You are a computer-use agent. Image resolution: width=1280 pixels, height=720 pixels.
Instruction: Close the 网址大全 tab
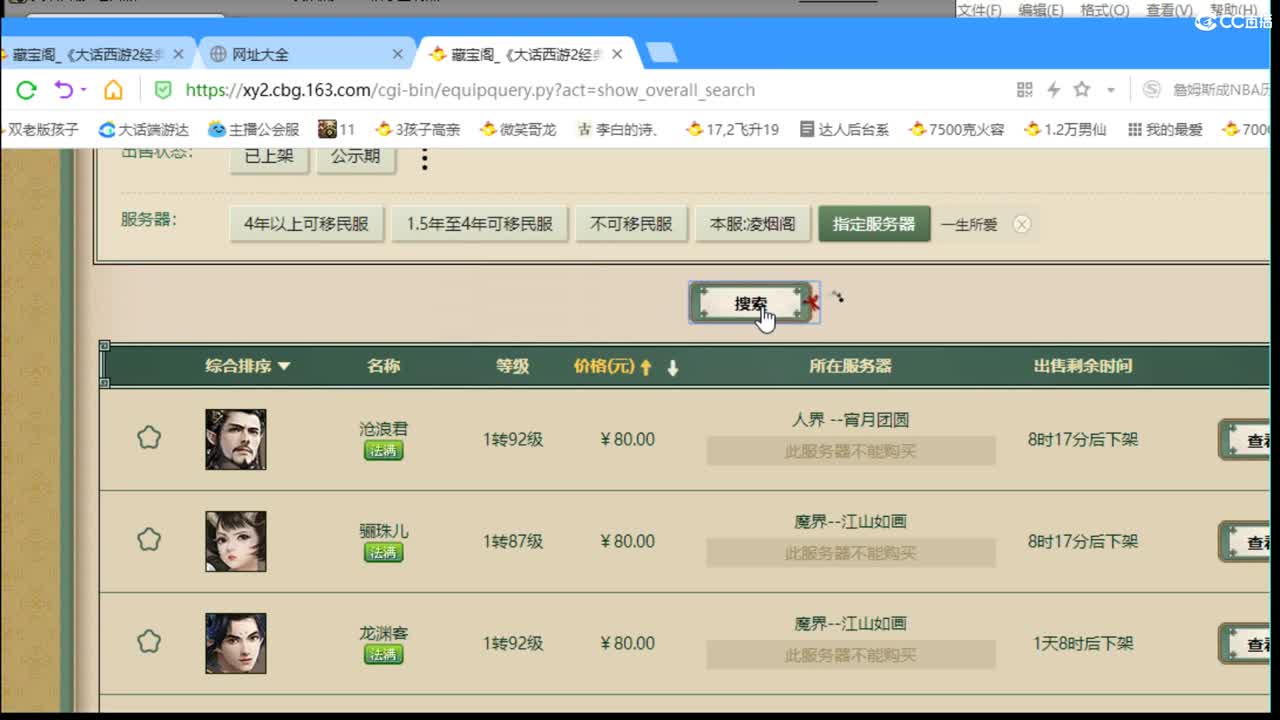[x=397, y=54]
